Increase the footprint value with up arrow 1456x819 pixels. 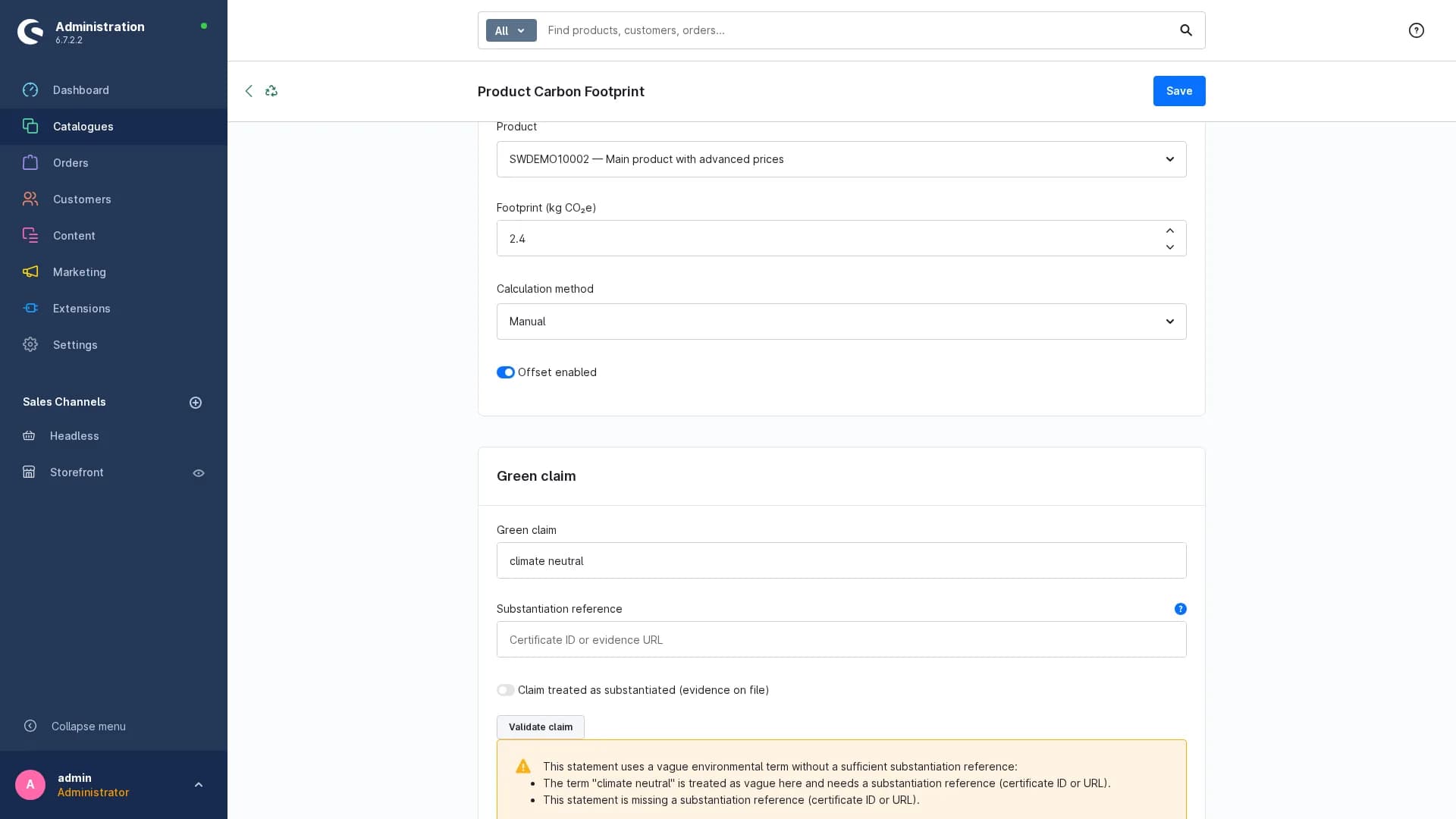click(x=1170, y=231)
